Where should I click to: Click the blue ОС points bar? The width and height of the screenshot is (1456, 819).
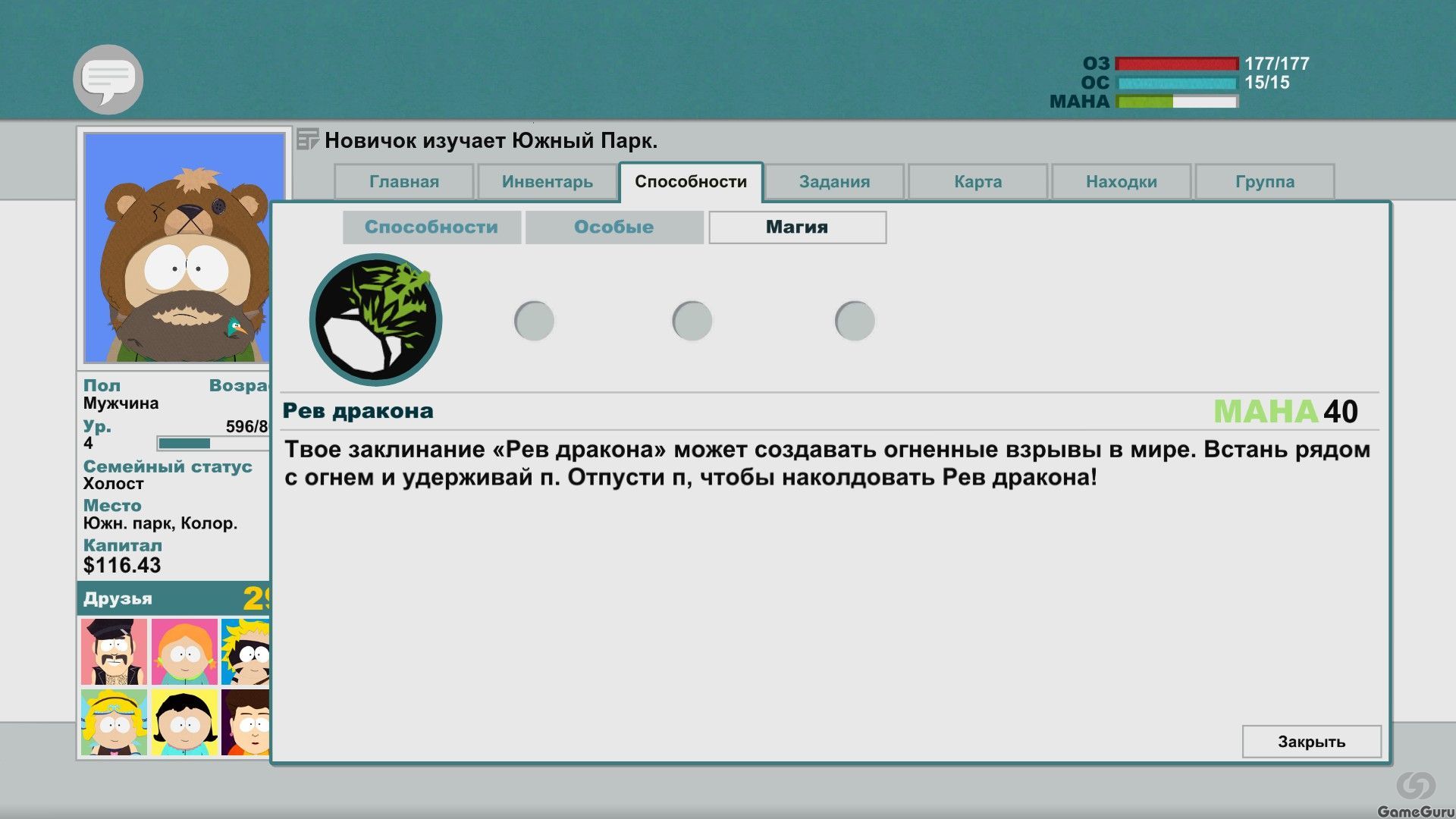(1177, 83)
